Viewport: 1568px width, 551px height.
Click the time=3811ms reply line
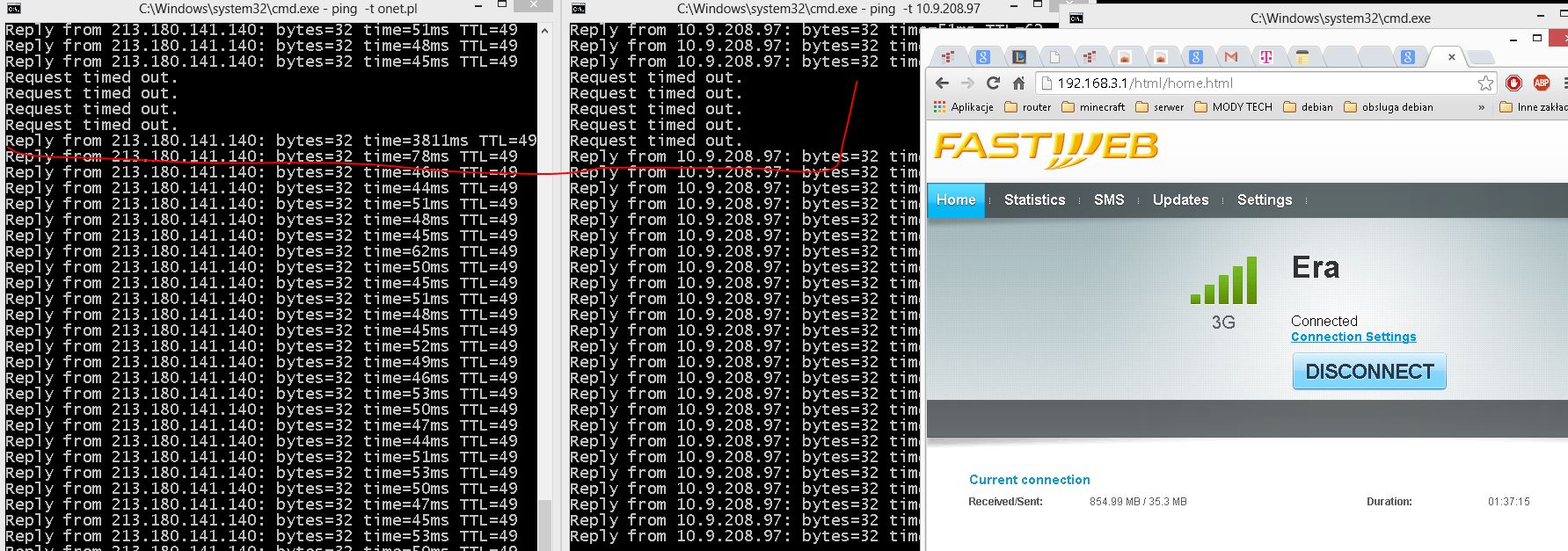[271, 141]
